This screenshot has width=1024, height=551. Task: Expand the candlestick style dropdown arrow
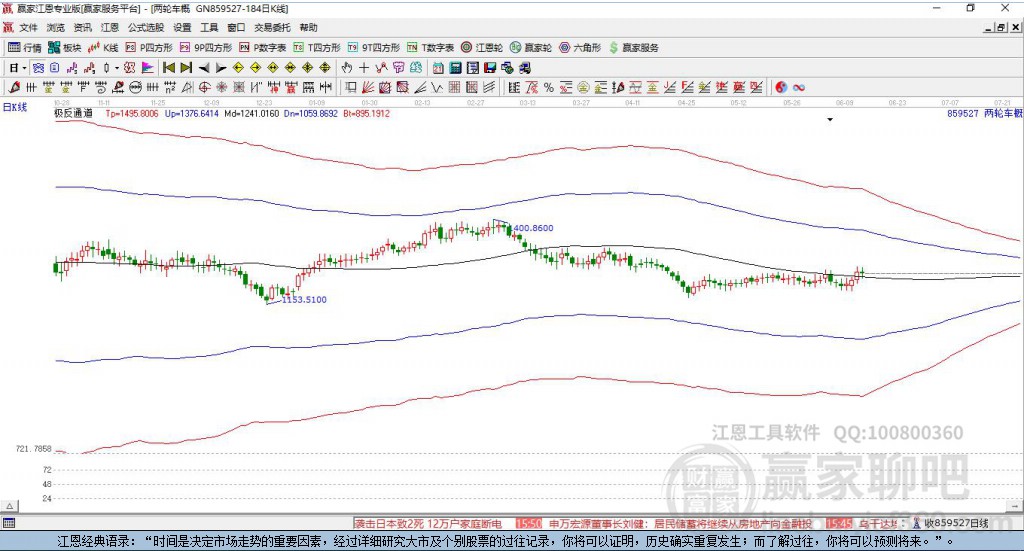pyautogui.click(x=117, y=68)
